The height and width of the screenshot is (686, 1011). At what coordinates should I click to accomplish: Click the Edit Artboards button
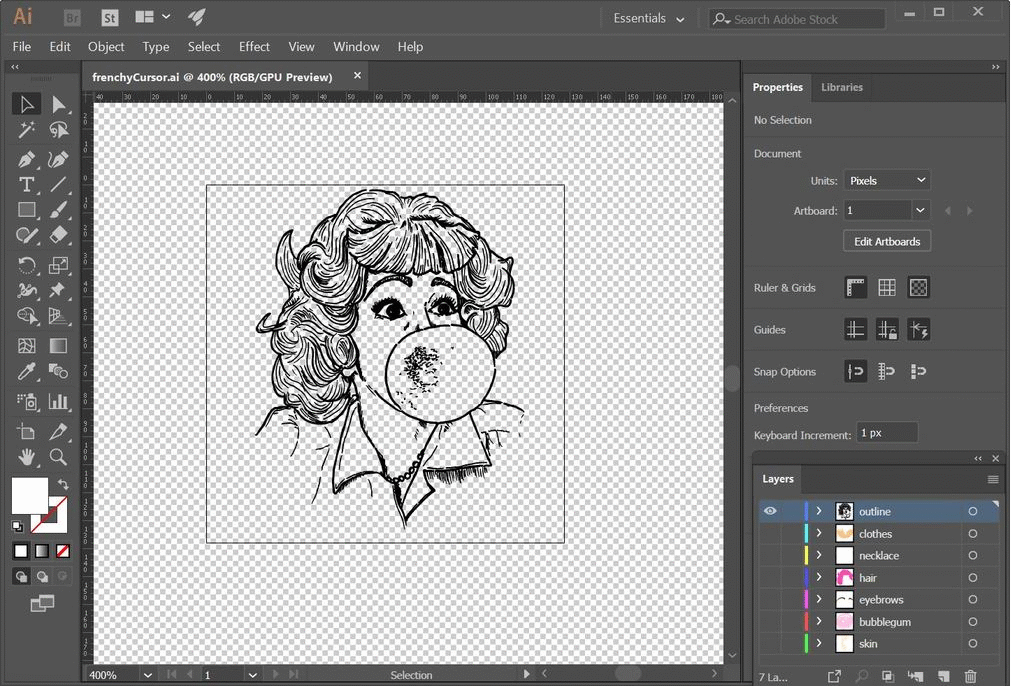(886, 240)
